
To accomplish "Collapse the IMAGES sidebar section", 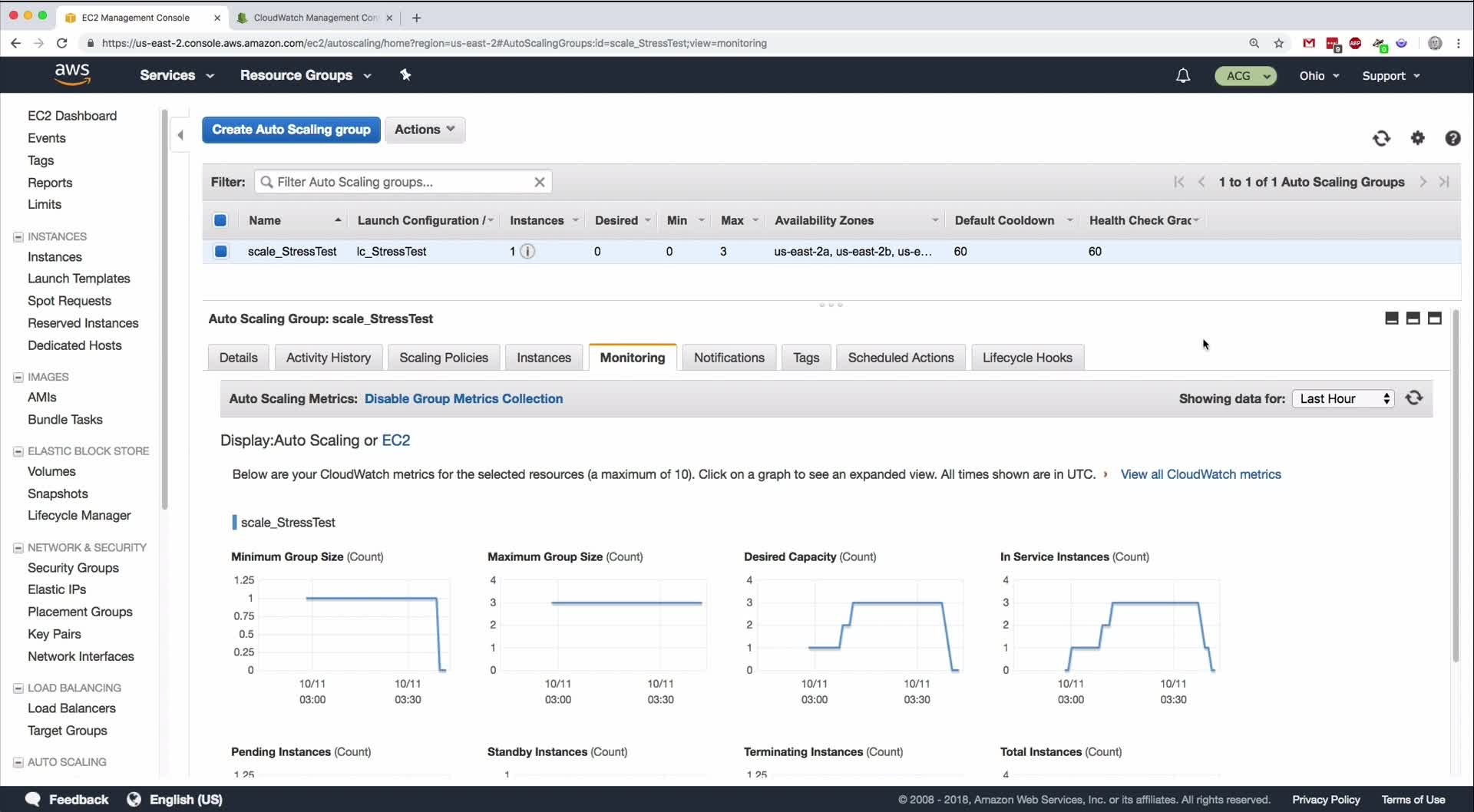I will tap(18, 377).
